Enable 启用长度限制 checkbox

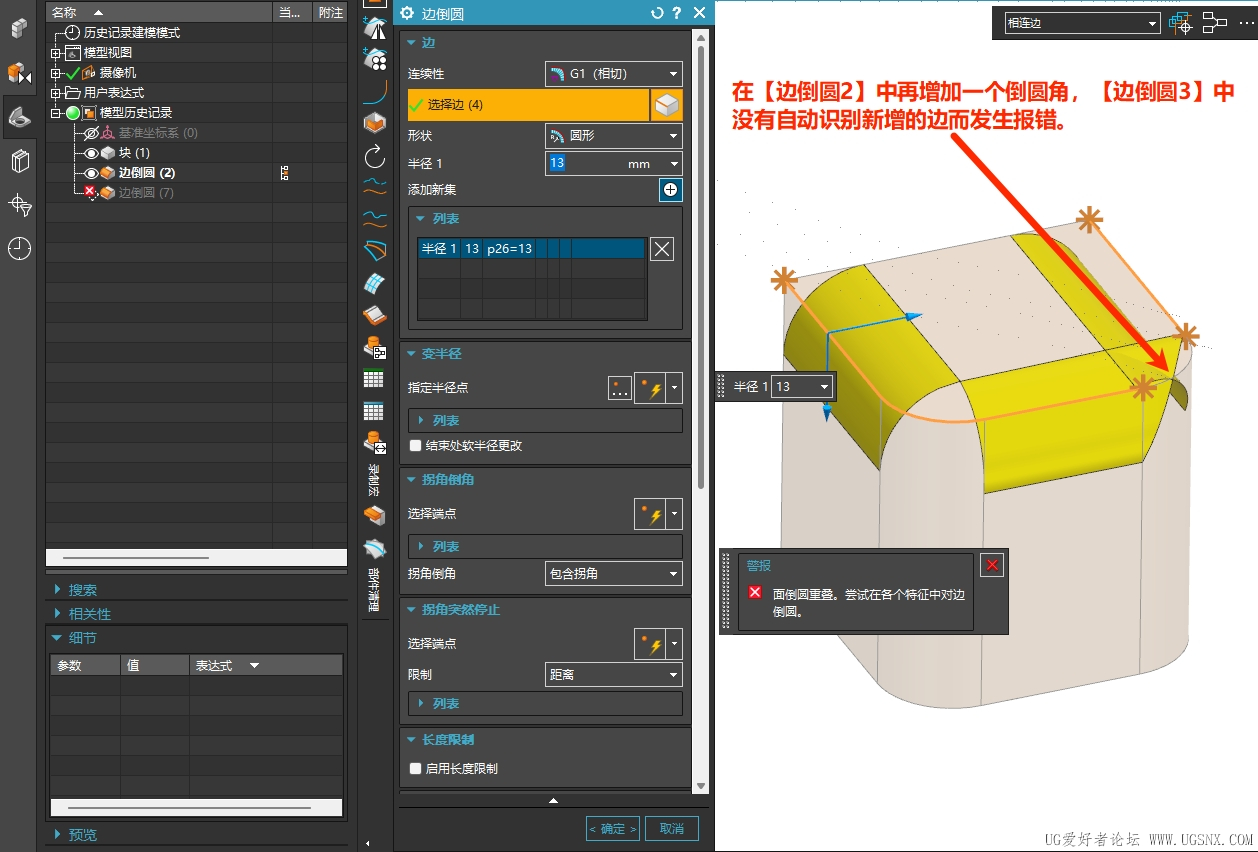click(x=416, y=769)
